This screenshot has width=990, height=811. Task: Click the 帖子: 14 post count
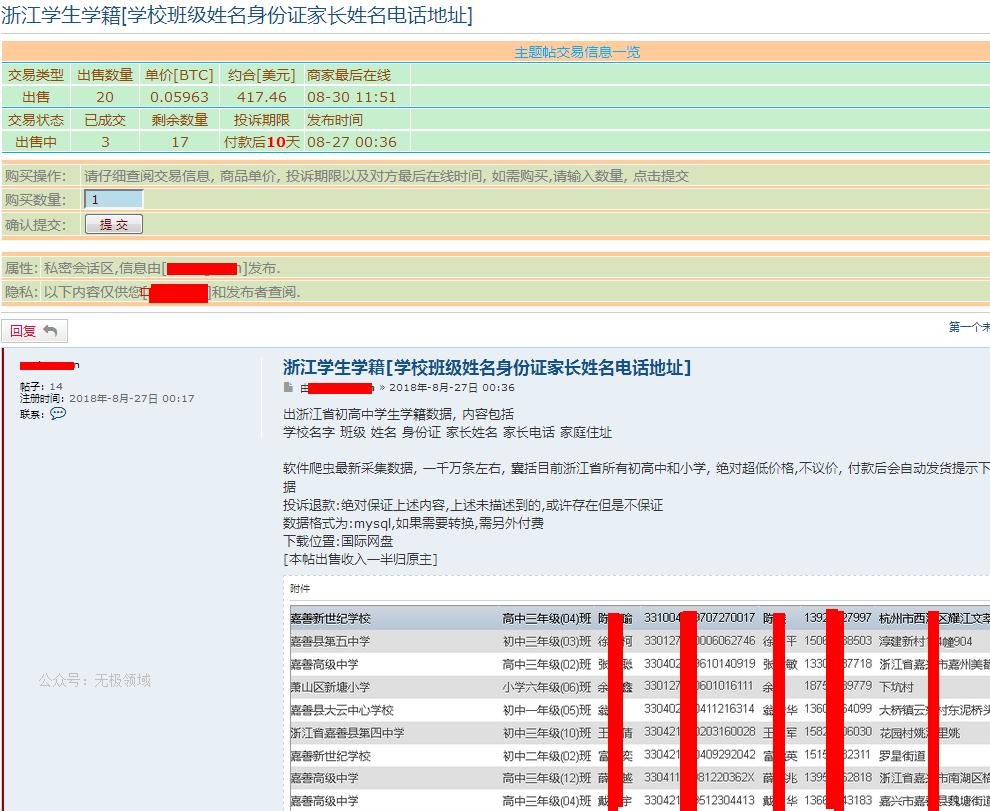click(41, 386)
